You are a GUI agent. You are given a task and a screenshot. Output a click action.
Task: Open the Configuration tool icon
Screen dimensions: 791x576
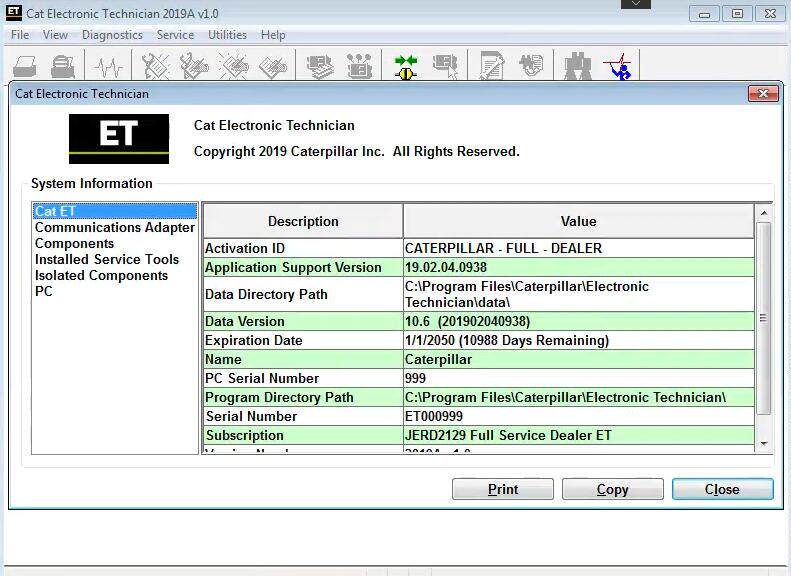point(360,66)
